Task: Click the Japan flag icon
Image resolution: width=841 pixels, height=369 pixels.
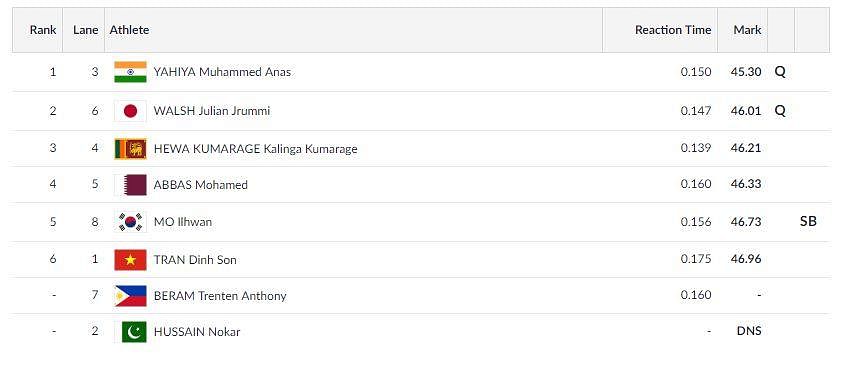Action: pyautogui.click(x=130, y=111)
